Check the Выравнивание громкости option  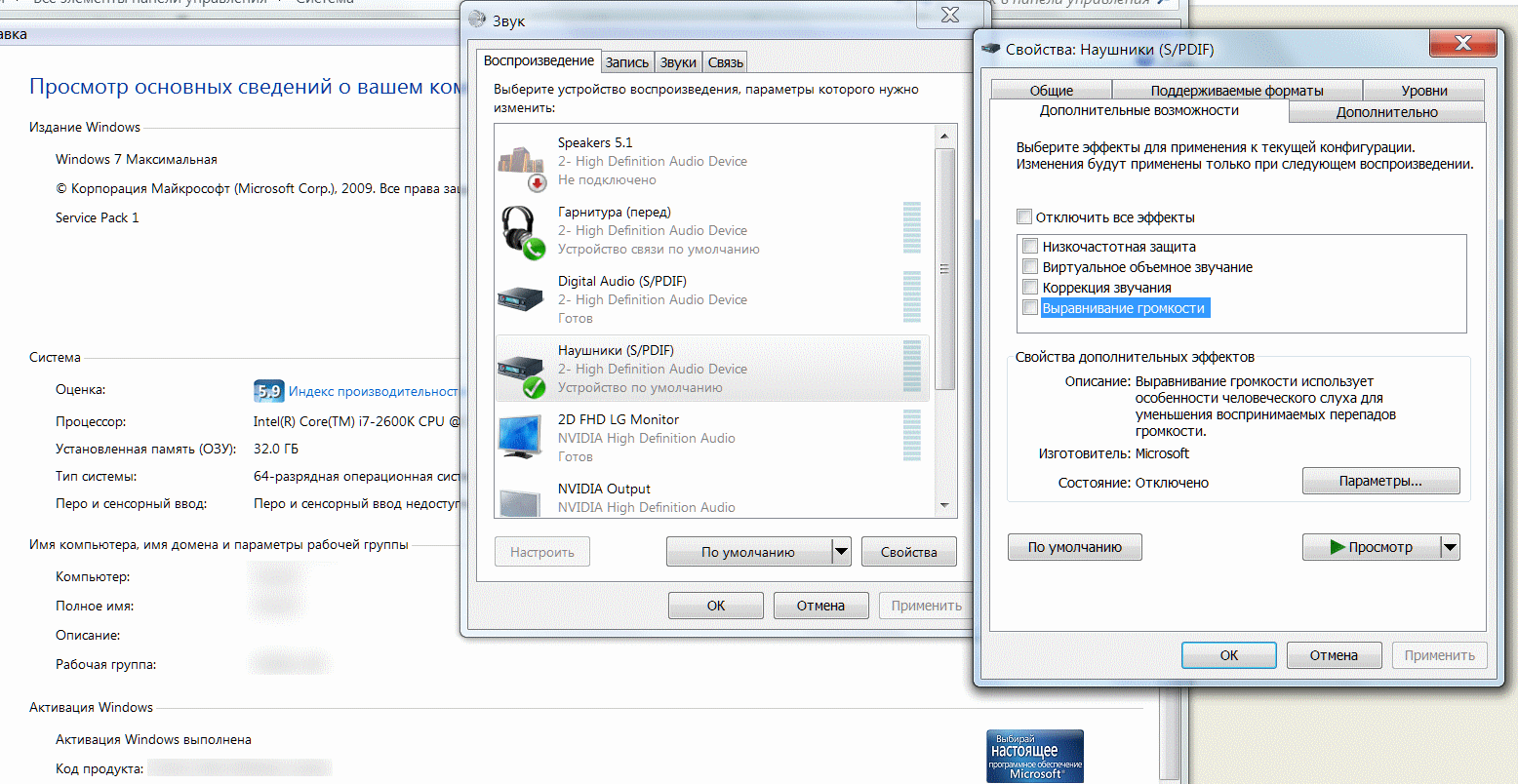pos(1029,308)
